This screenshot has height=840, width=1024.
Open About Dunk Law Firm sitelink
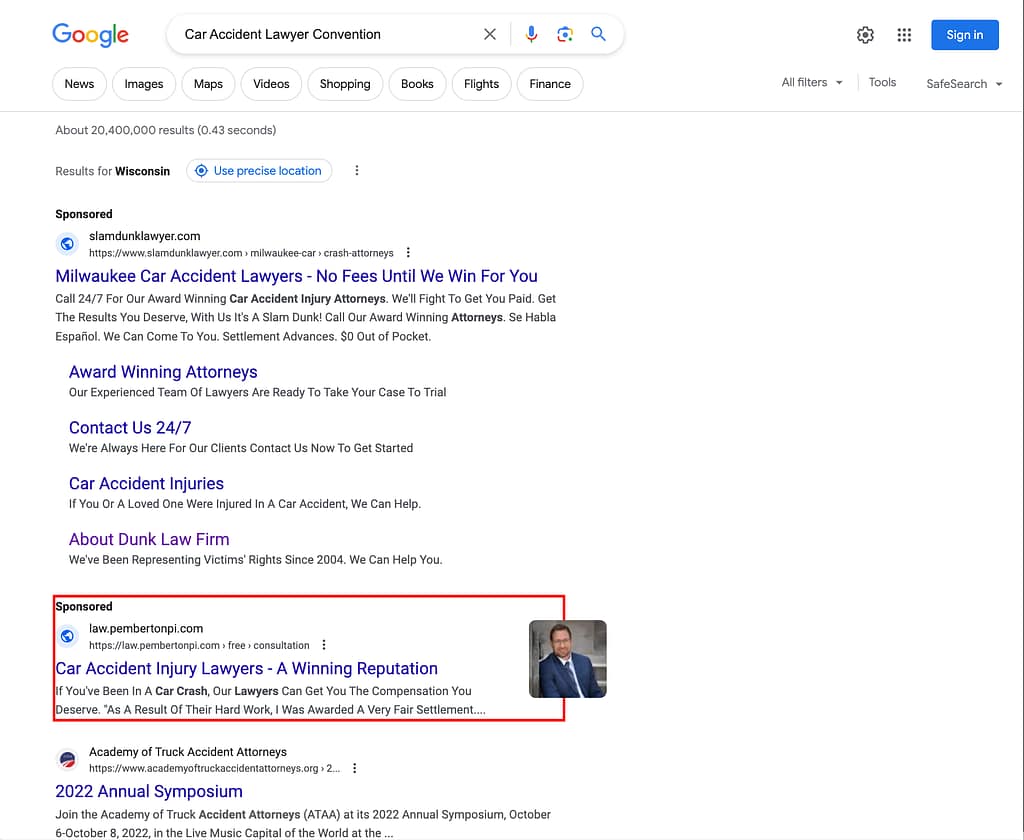(x=149, y=539)
